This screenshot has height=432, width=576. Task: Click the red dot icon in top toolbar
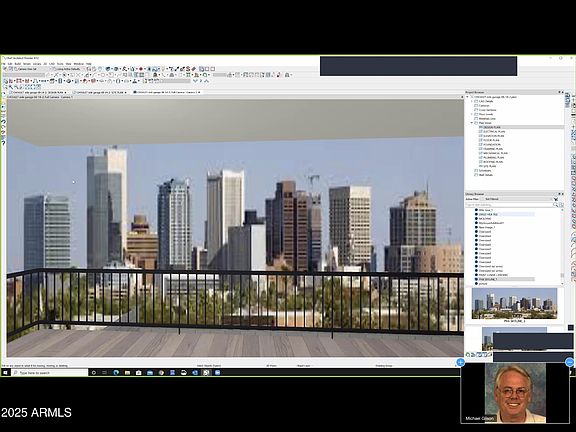(x=141, y=69)
